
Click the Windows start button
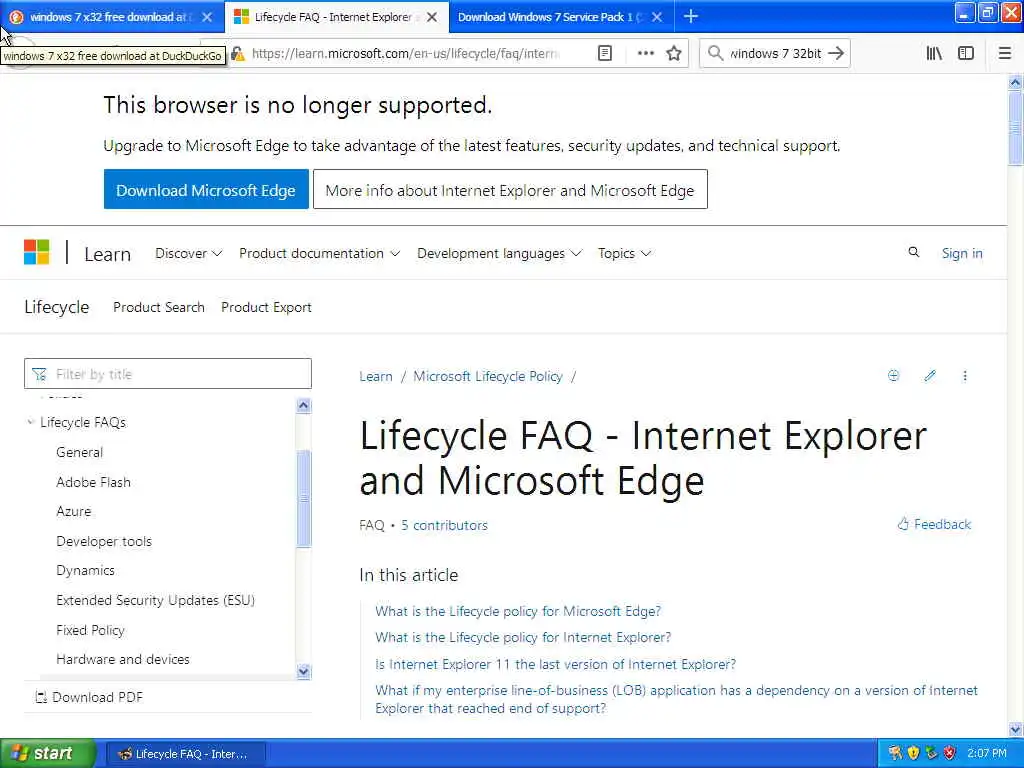point(48,753)
